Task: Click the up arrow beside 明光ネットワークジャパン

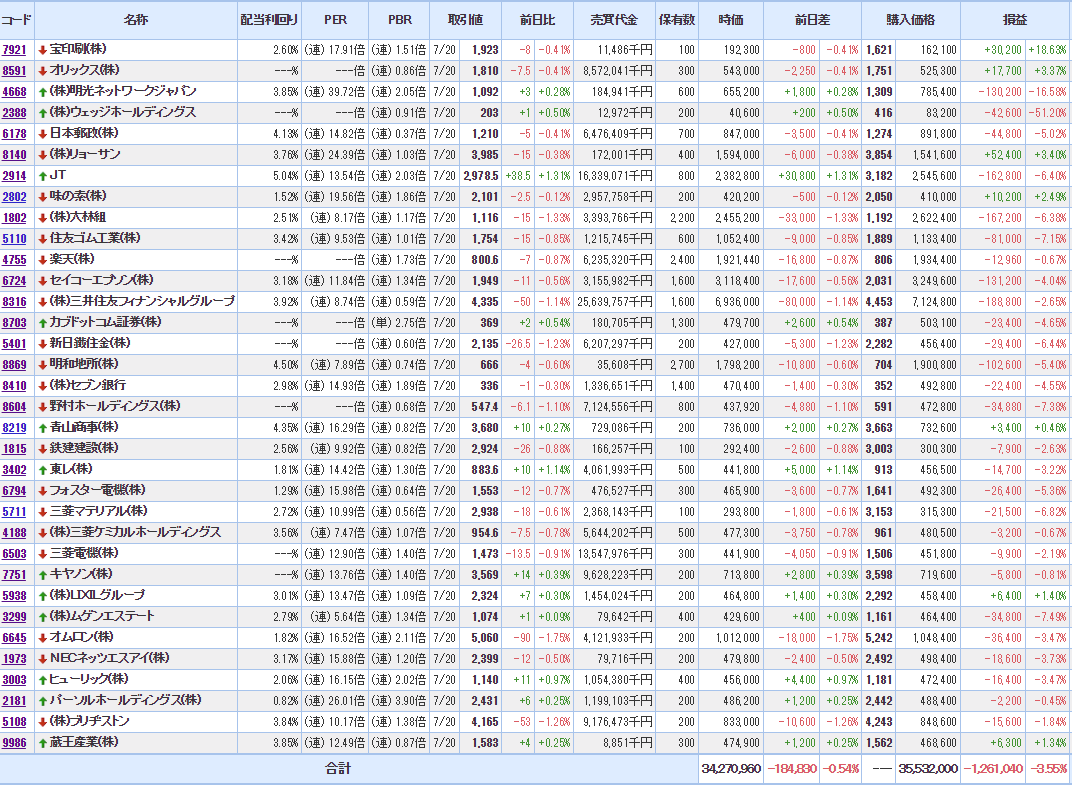Action: (42, 92)
